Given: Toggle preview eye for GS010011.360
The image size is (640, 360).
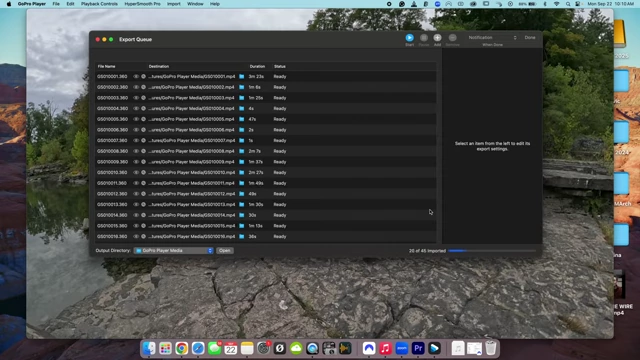Looking at the screenshot, I should pos(136,183).
